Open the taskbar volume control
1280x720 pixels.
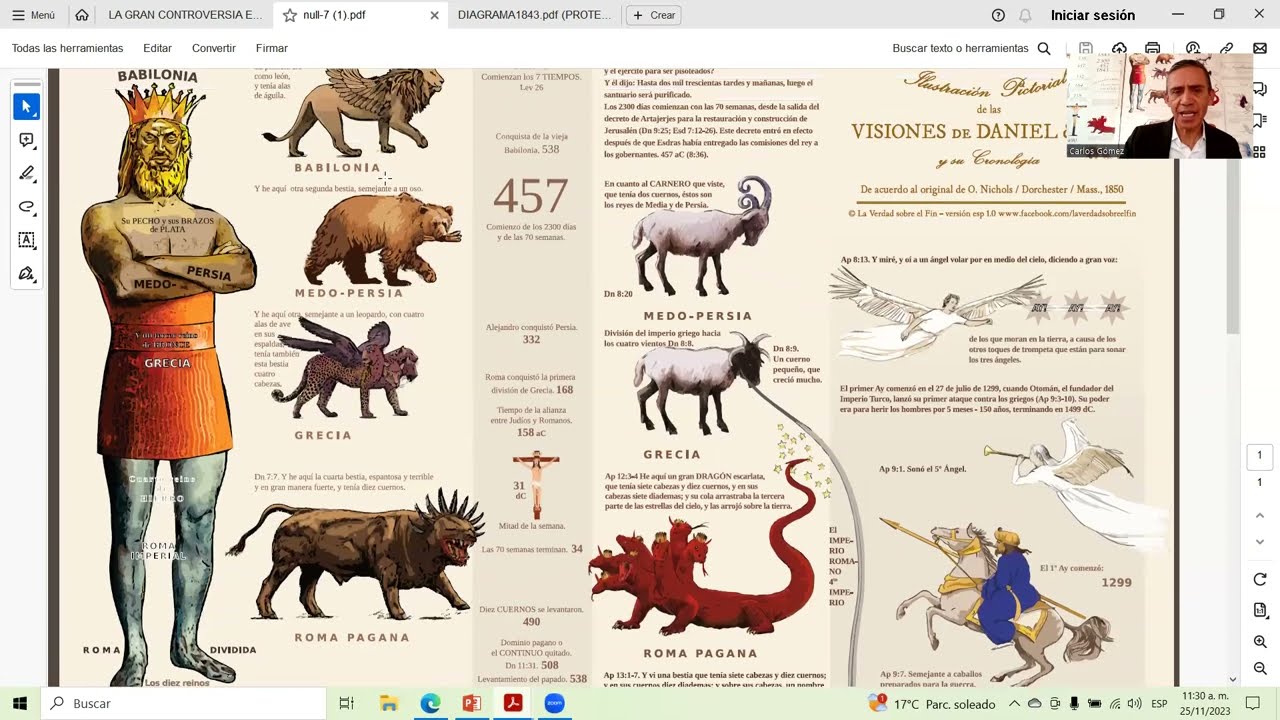point(1135,703)
